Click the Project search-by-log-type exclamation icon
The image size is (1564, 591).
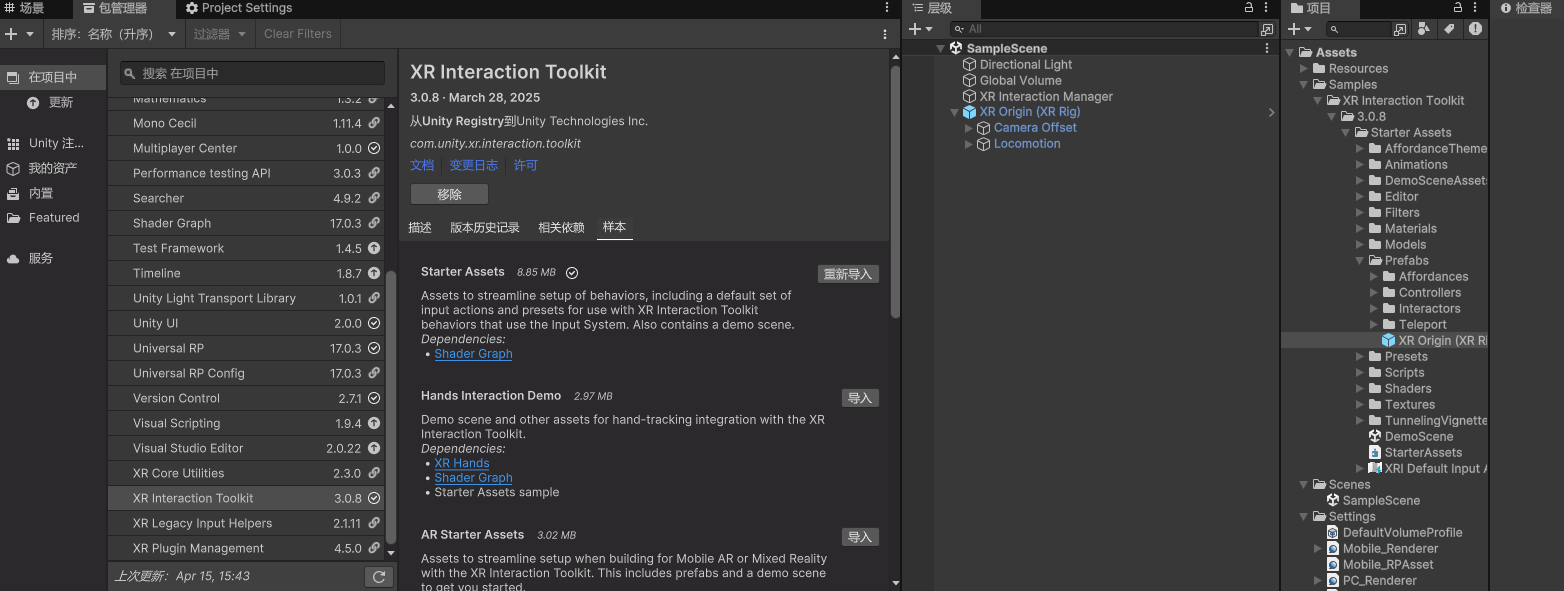(1474, 30)
